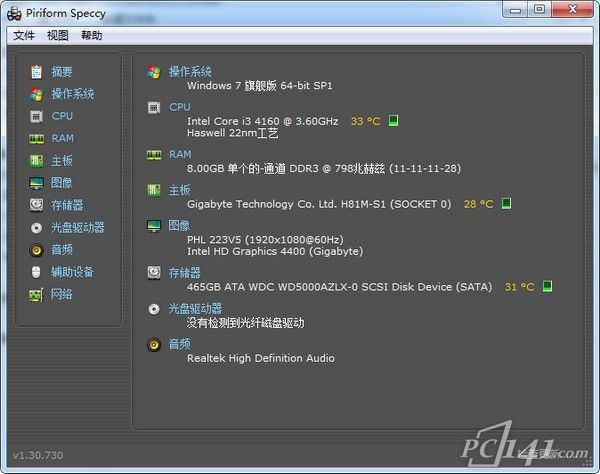Click PHL 223V5 (1920x1080@60Hz) text
Screen dimensions: 600x474
tap(265, 239)
